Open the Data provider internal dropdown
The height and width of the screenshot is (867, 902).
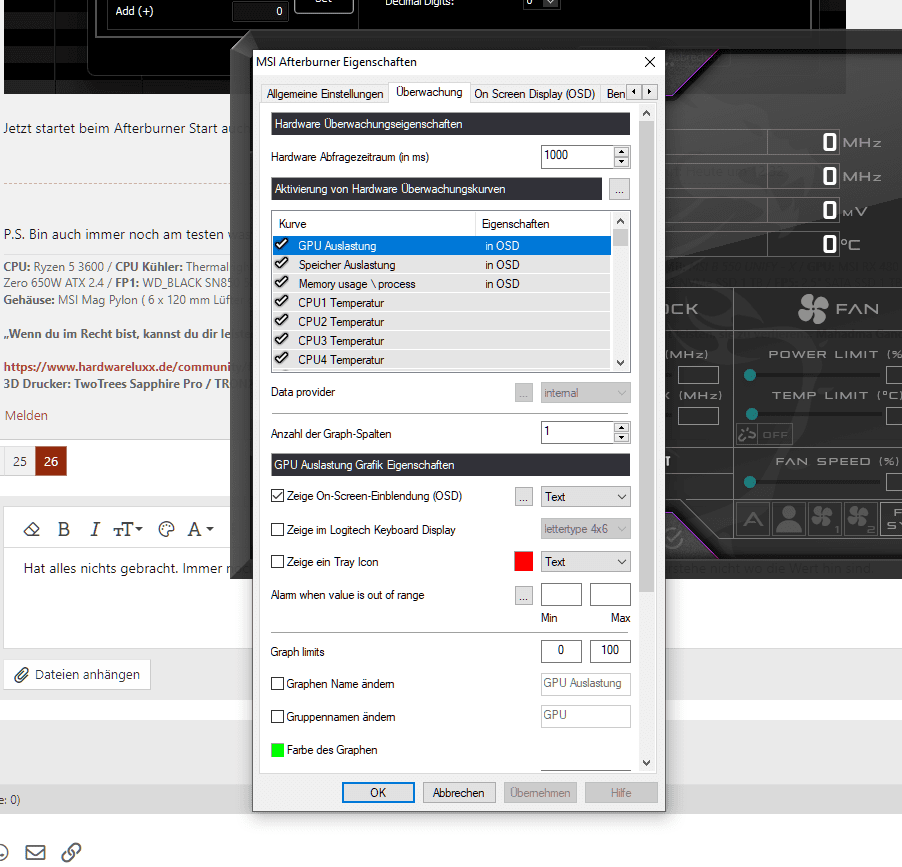[x=586, y=393]
